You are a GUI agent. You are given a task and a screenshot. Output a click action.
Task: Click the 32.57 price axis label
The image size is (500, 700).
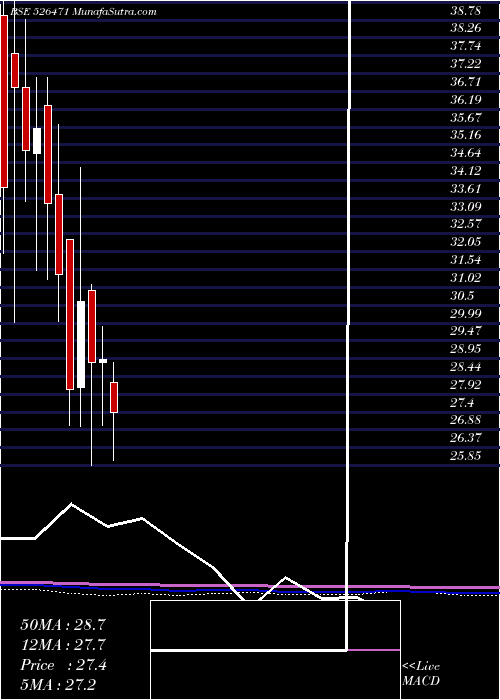pos(466,225)
